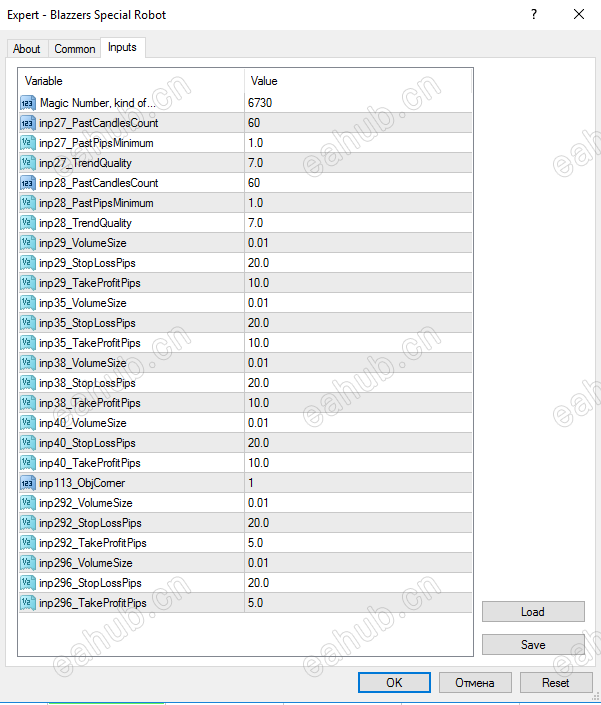
Task: Click the icon of inp38_VolumeSize row
Action: pos(27,363)
